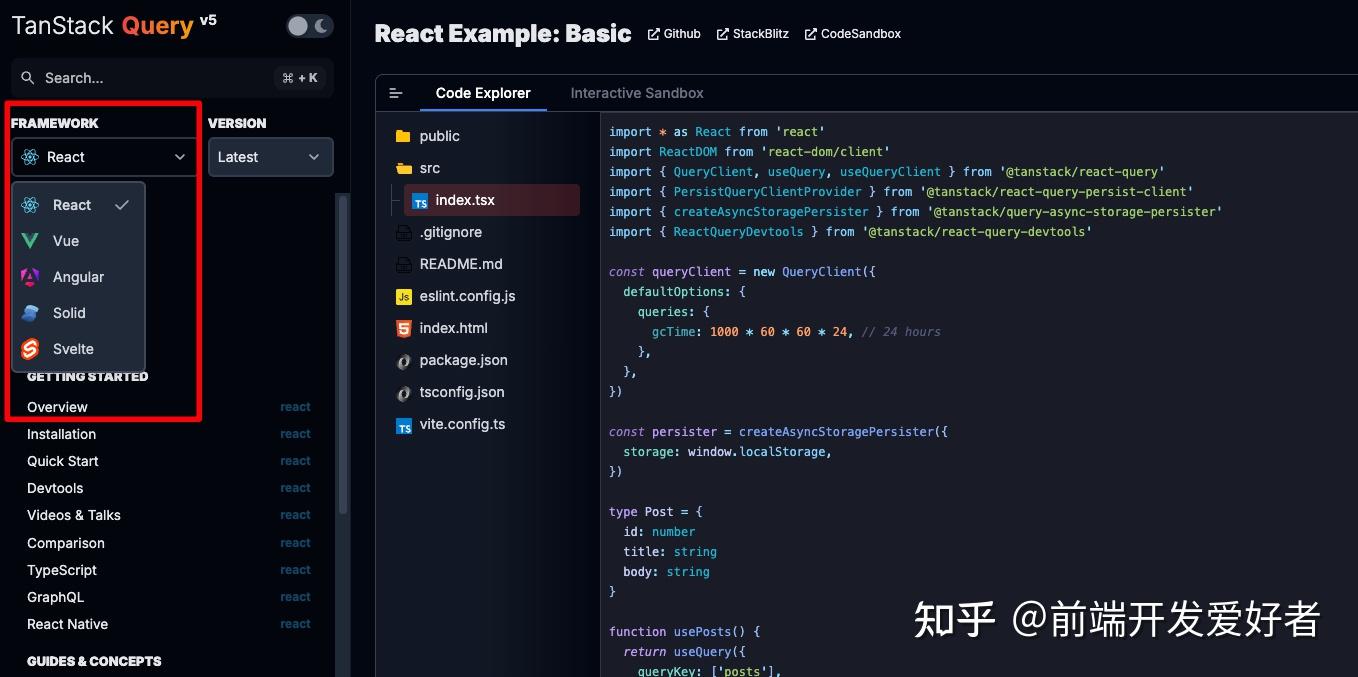Switch to the Interactive Sandbox tab

click(x=637, y=93)
